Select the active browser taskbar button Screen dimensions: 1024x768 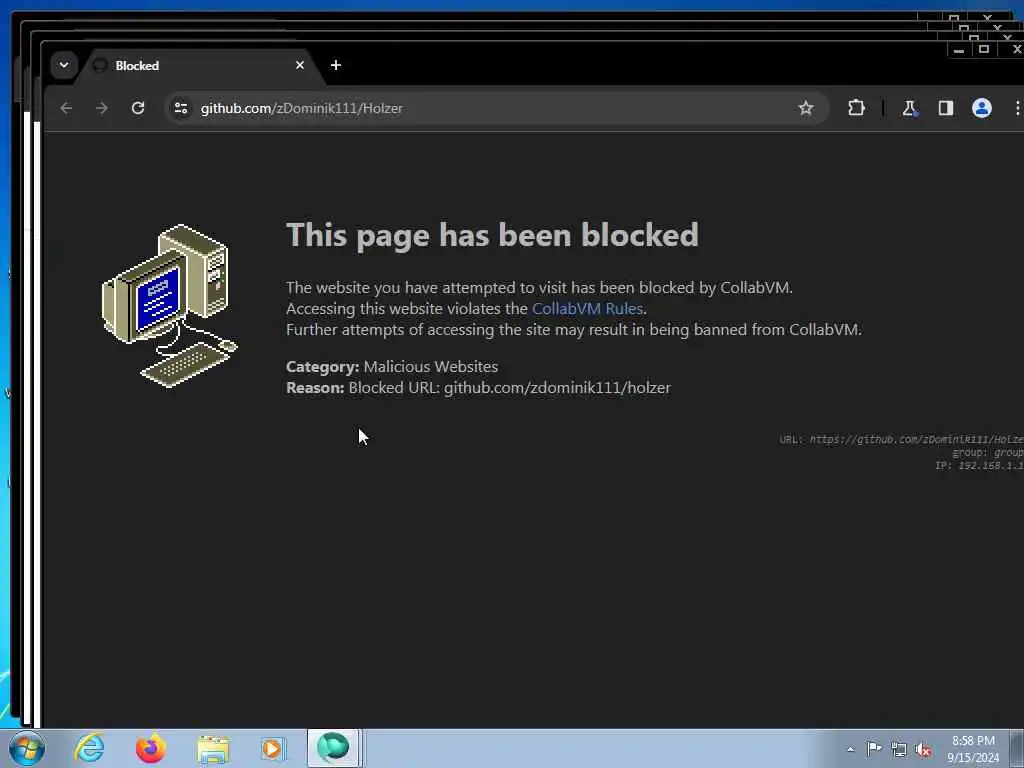pos(334,748)
